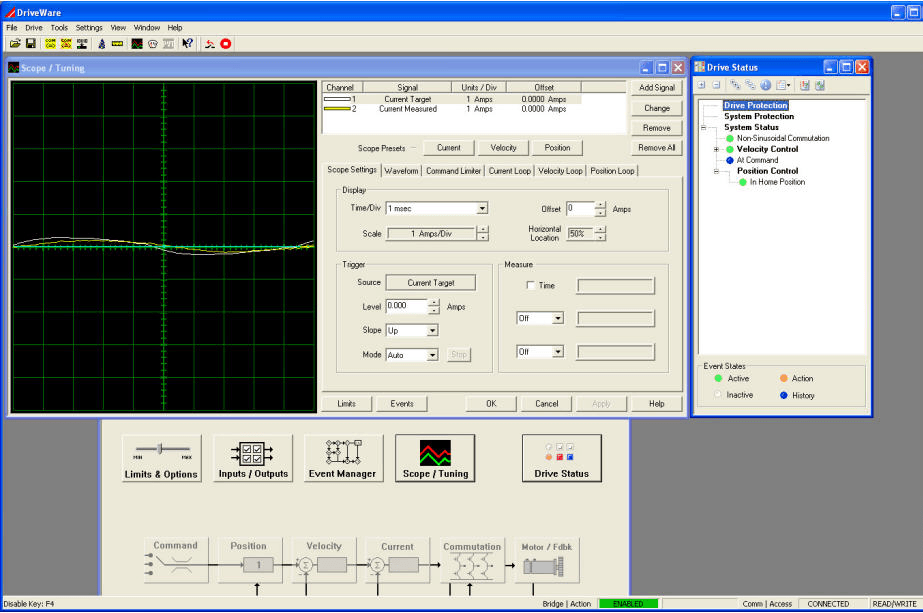Screen dimensions: 923x613
Task: Open the File menu
Action: click(x=12, y=28)
